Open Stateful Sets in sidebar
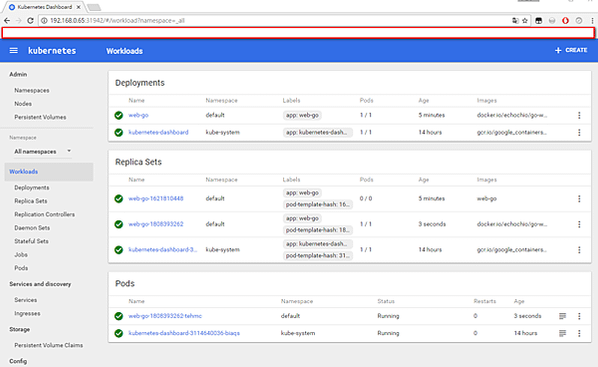 click(x=31, y=241)
